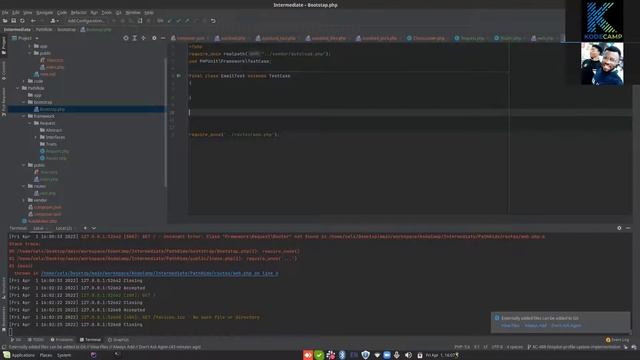640x360 pixels.
Task: Toggle the Problems tool window button
Action: click(62, 340)
